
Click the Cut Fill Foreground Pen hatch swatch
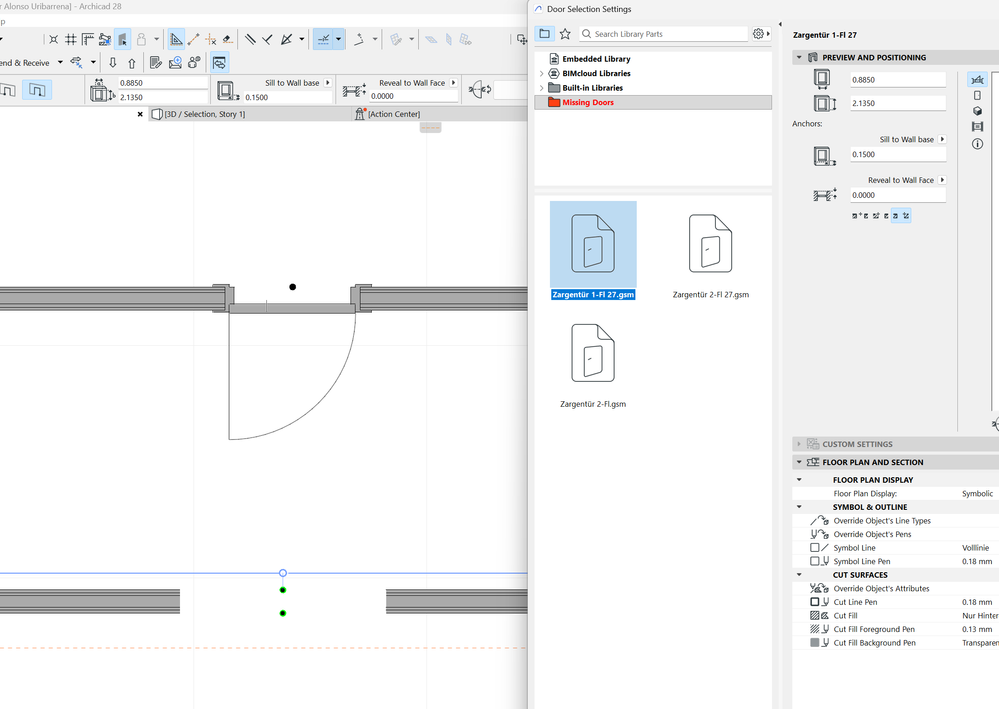(814, 629)
